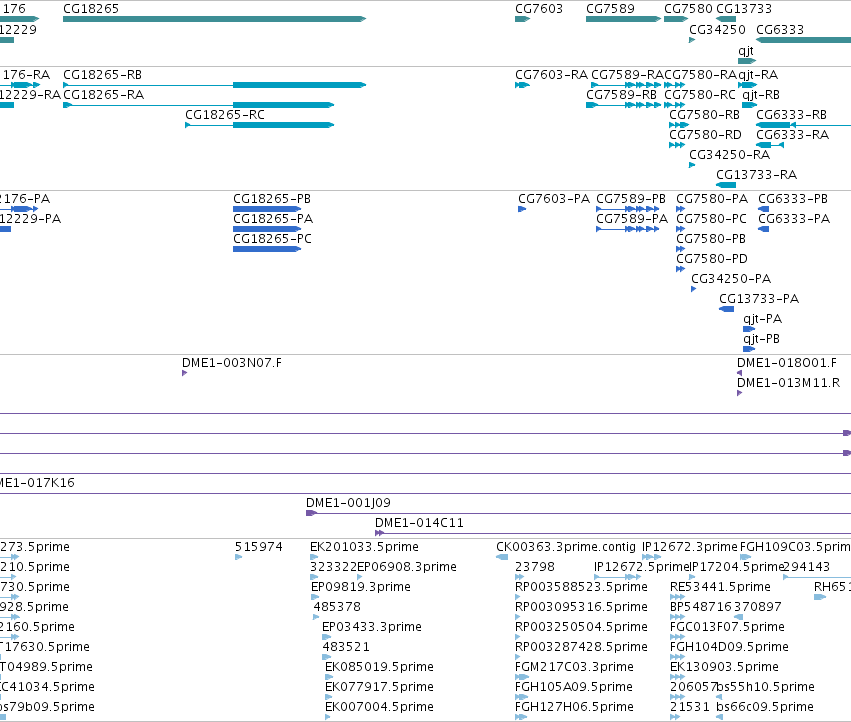Open the CG7603-RA transcript label

coord(551,75)
